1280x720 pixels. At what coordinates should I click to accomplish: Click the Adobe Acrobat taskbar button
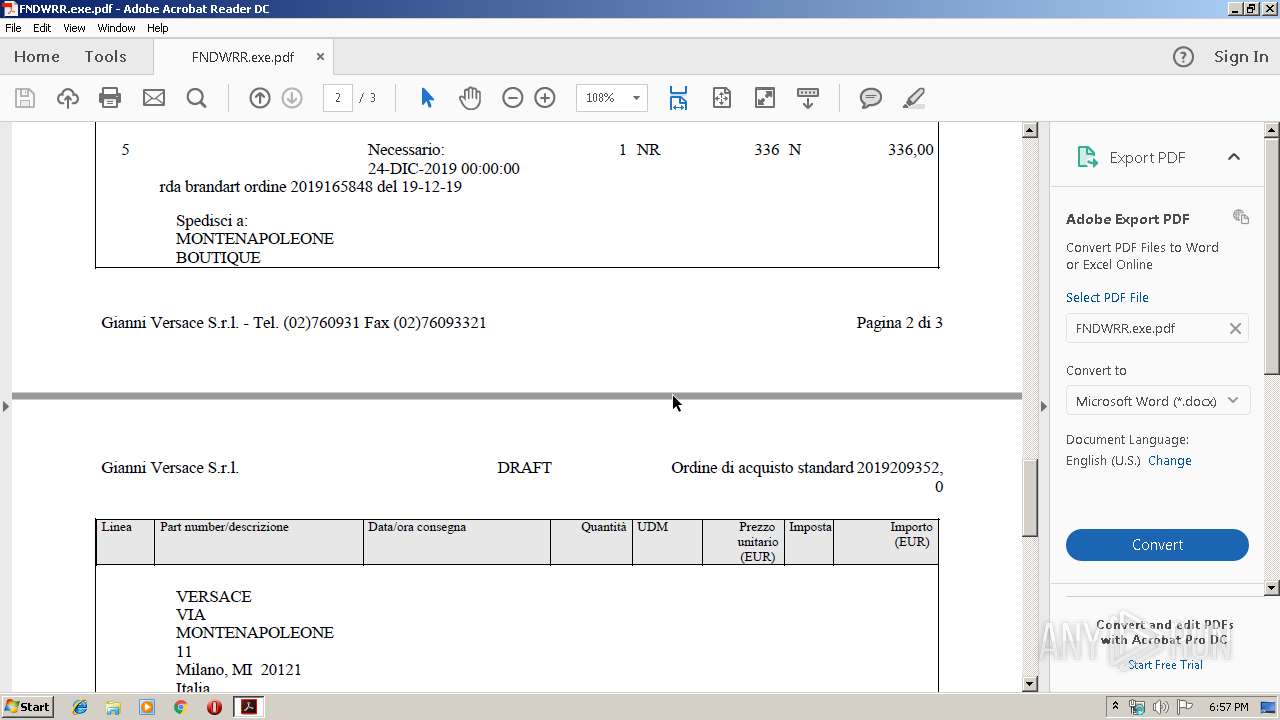click(x=248, y=707)
